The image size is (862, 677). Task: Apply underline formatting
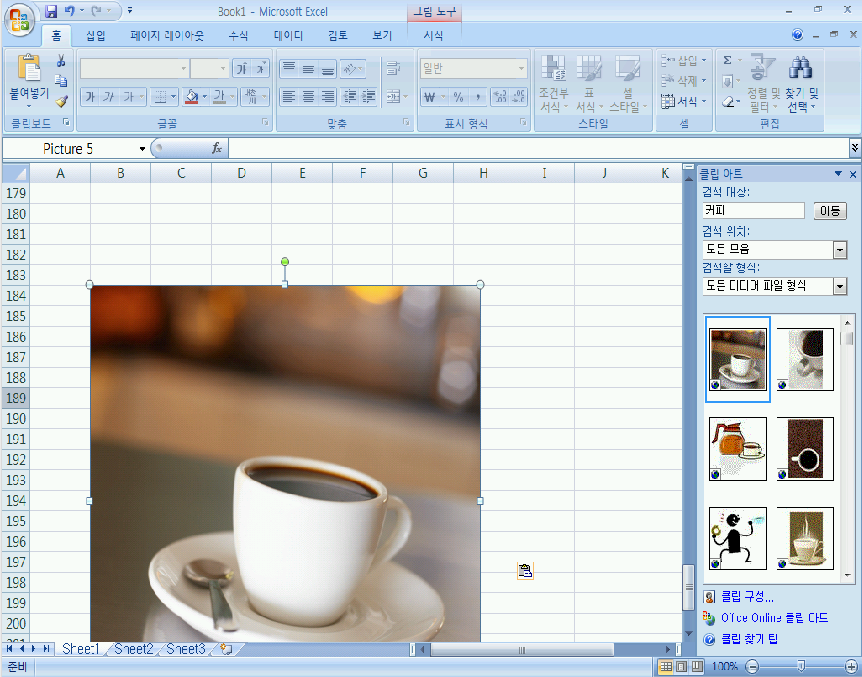click(x=129, y=97)
